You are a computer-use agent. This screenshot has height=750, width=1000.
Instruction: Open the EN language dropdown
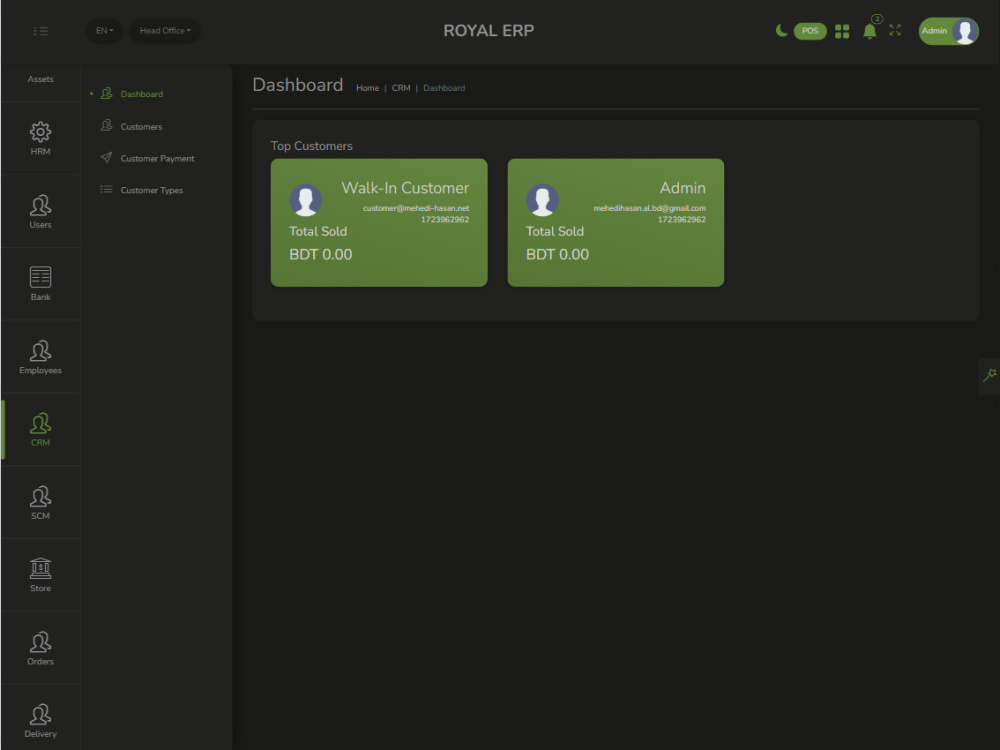(x=105, y=31)
